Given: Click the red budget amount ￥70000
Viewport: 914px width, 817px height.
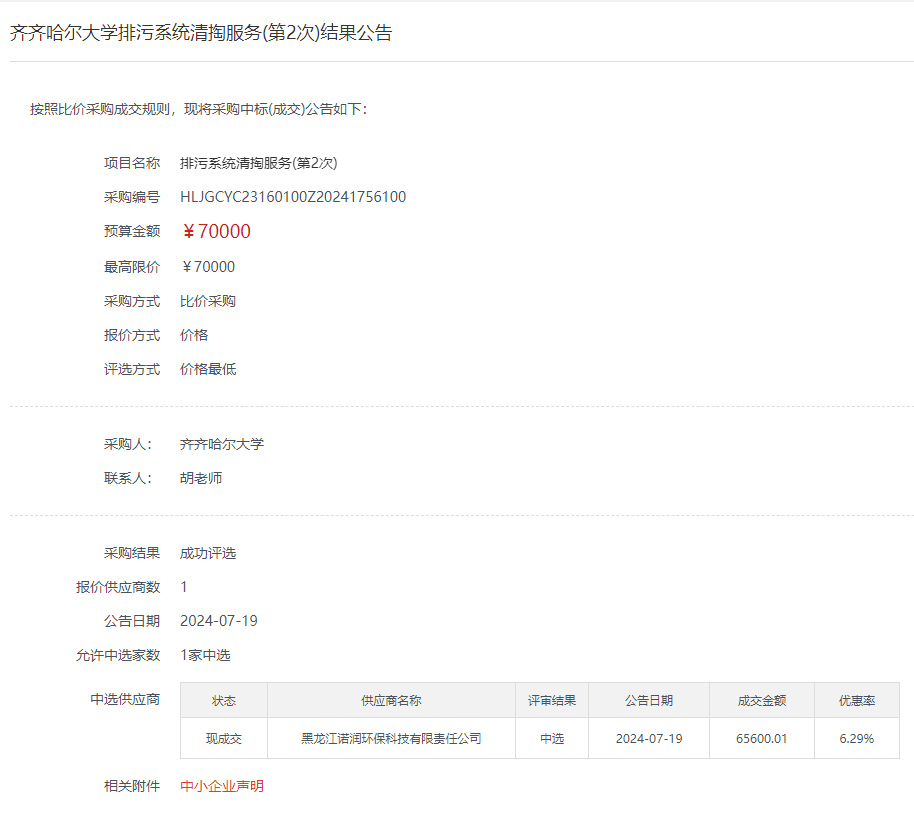Looking at the screenshot, I should coord(216,231).
